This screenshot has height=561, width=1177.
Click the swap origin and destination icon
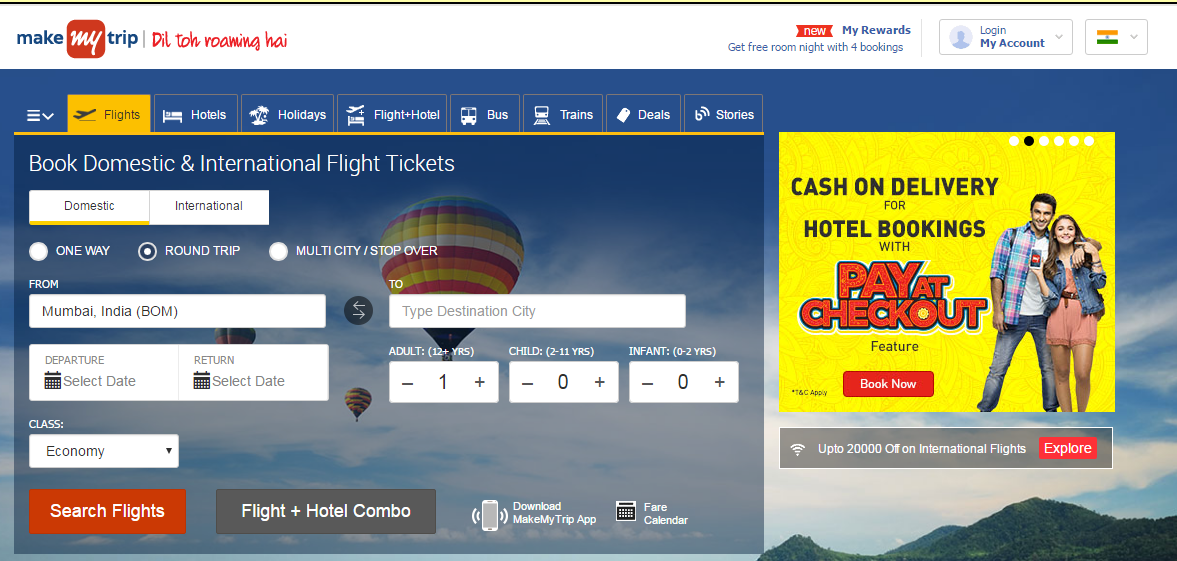[x=358, y=310]
